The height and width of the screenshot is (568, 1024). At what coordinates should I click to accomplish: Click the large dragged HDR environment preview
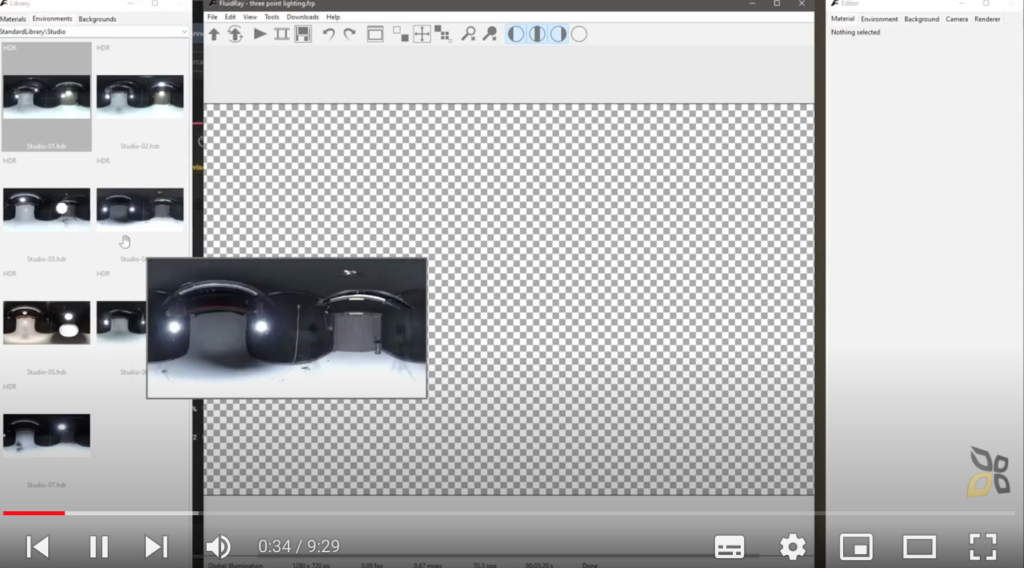[287, 328]
